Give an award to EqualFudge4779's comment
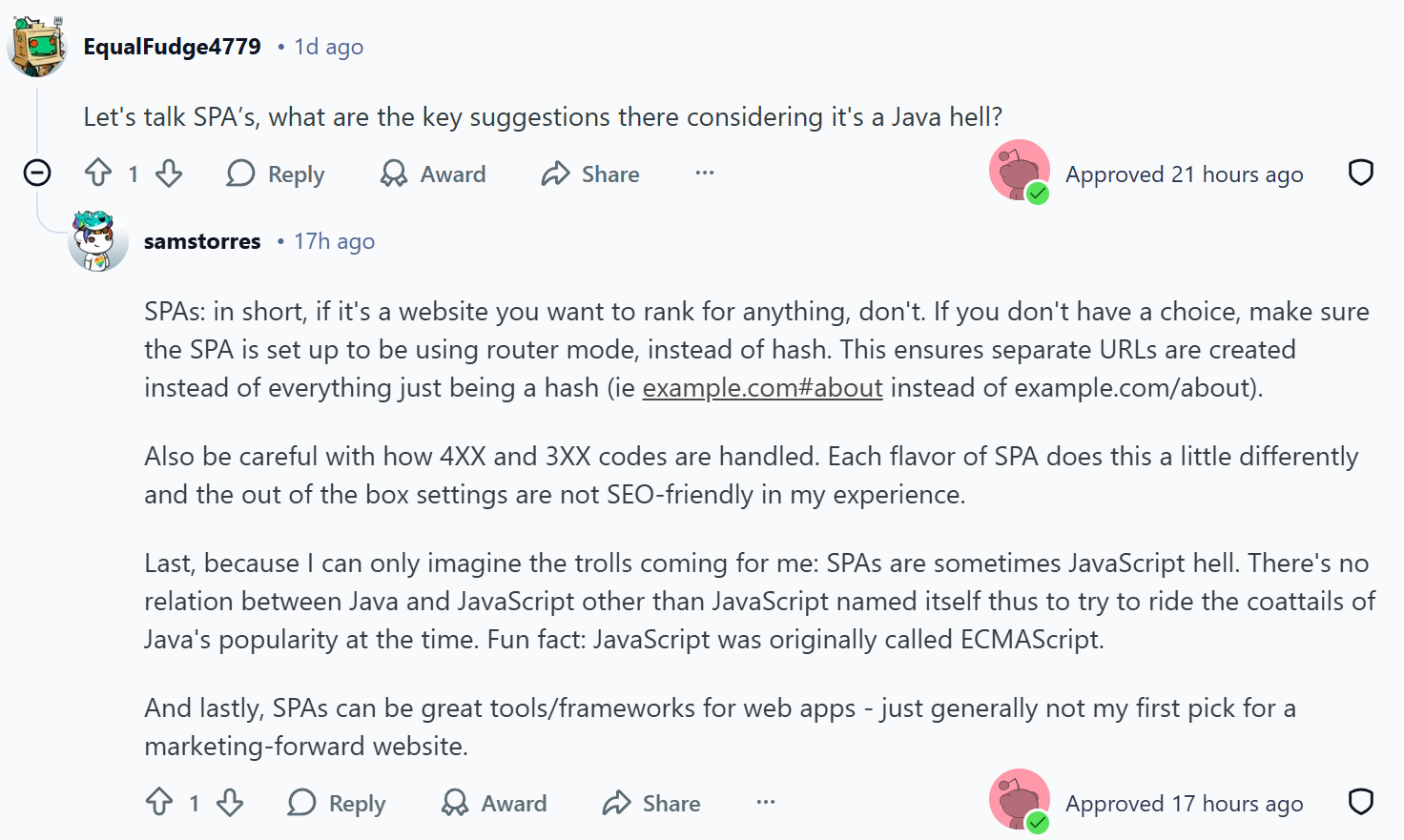This screenshot has width=1404, height=840. 433,174
